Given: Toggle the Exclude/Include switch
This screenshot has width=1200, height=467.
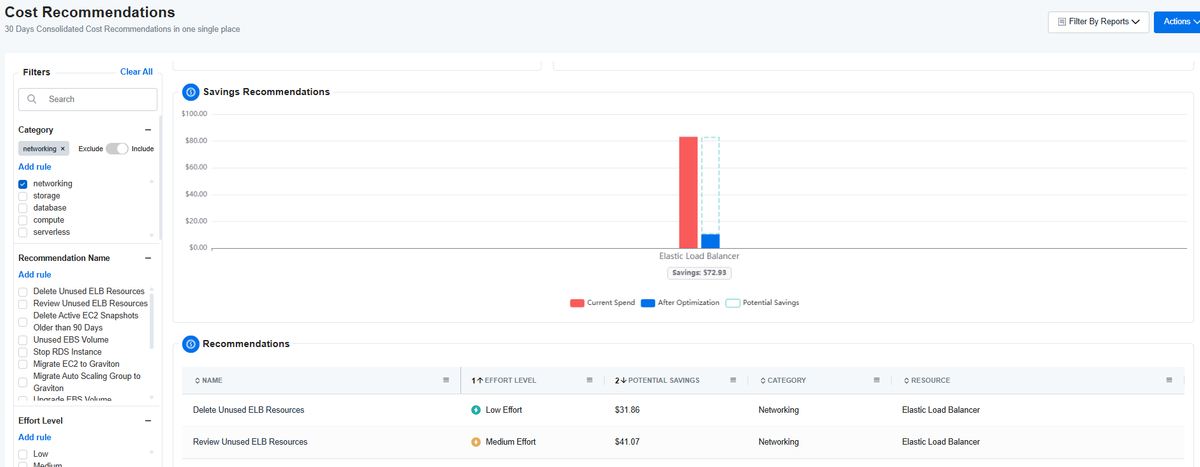Looking at the screenshot, I should [117, 148].
